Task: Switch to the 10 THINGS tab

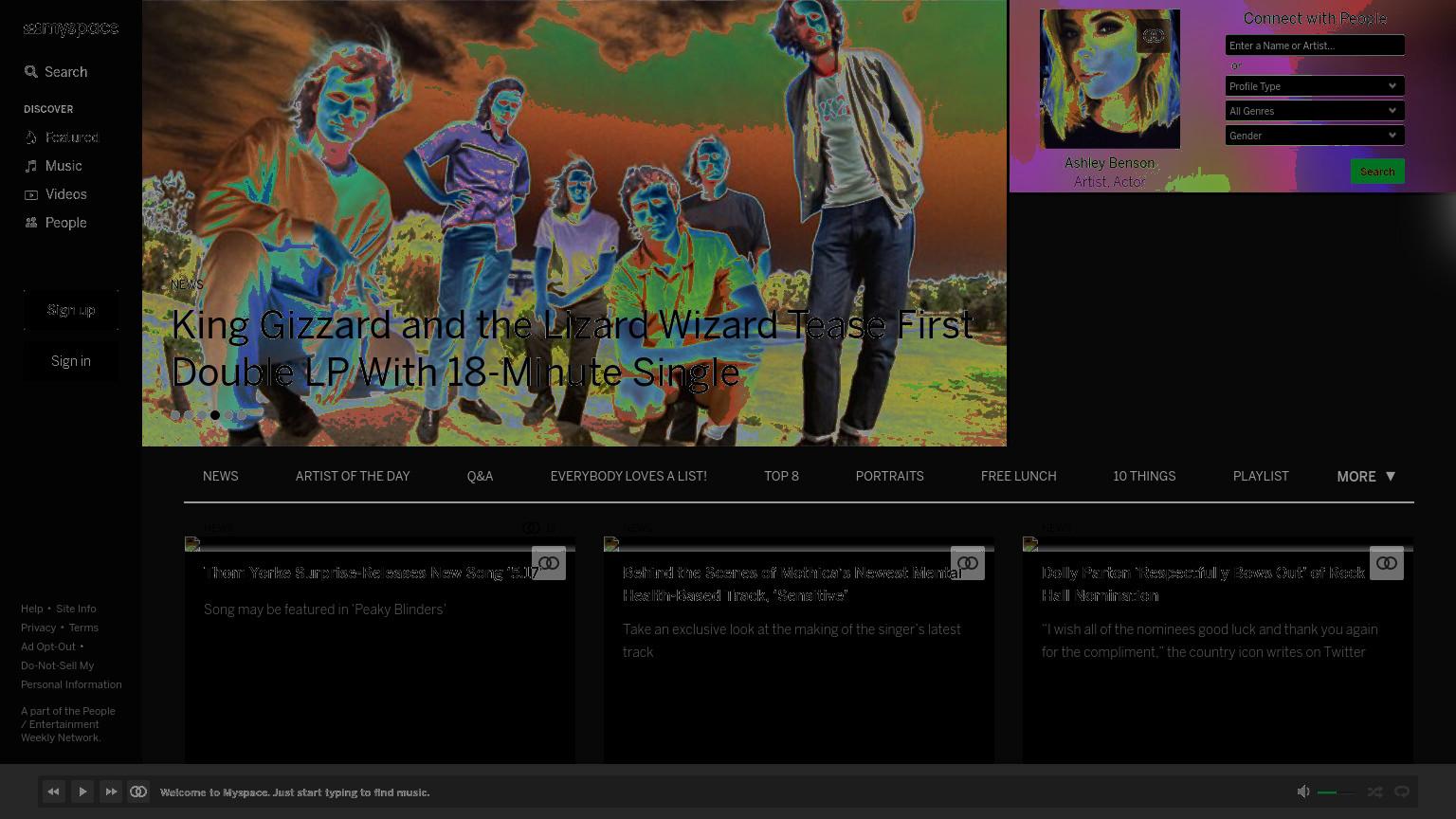Action: [1144, 477]
